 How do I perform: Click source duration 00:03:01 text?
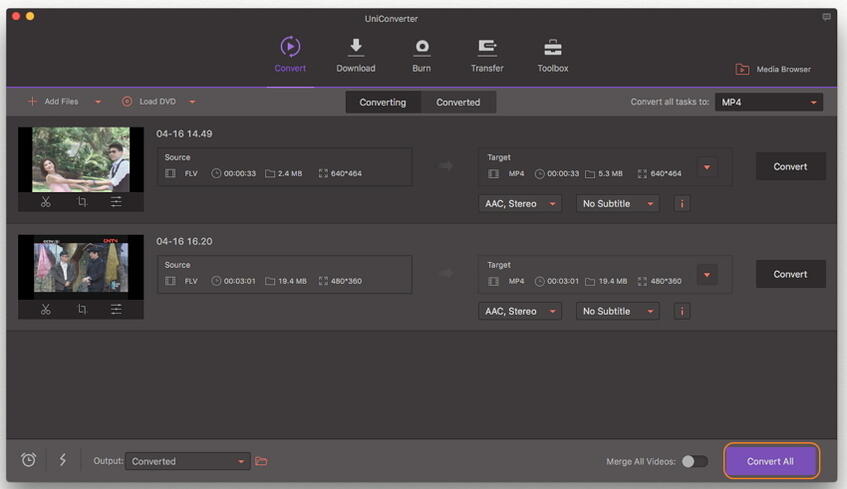pos(239,281)
